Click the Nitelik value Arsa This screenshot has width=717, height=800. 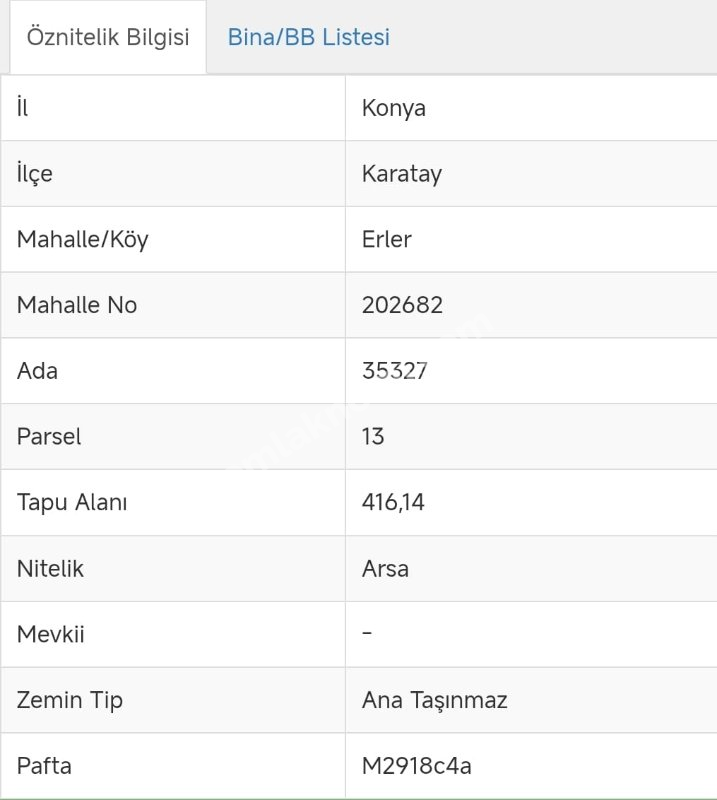point(385,568)
